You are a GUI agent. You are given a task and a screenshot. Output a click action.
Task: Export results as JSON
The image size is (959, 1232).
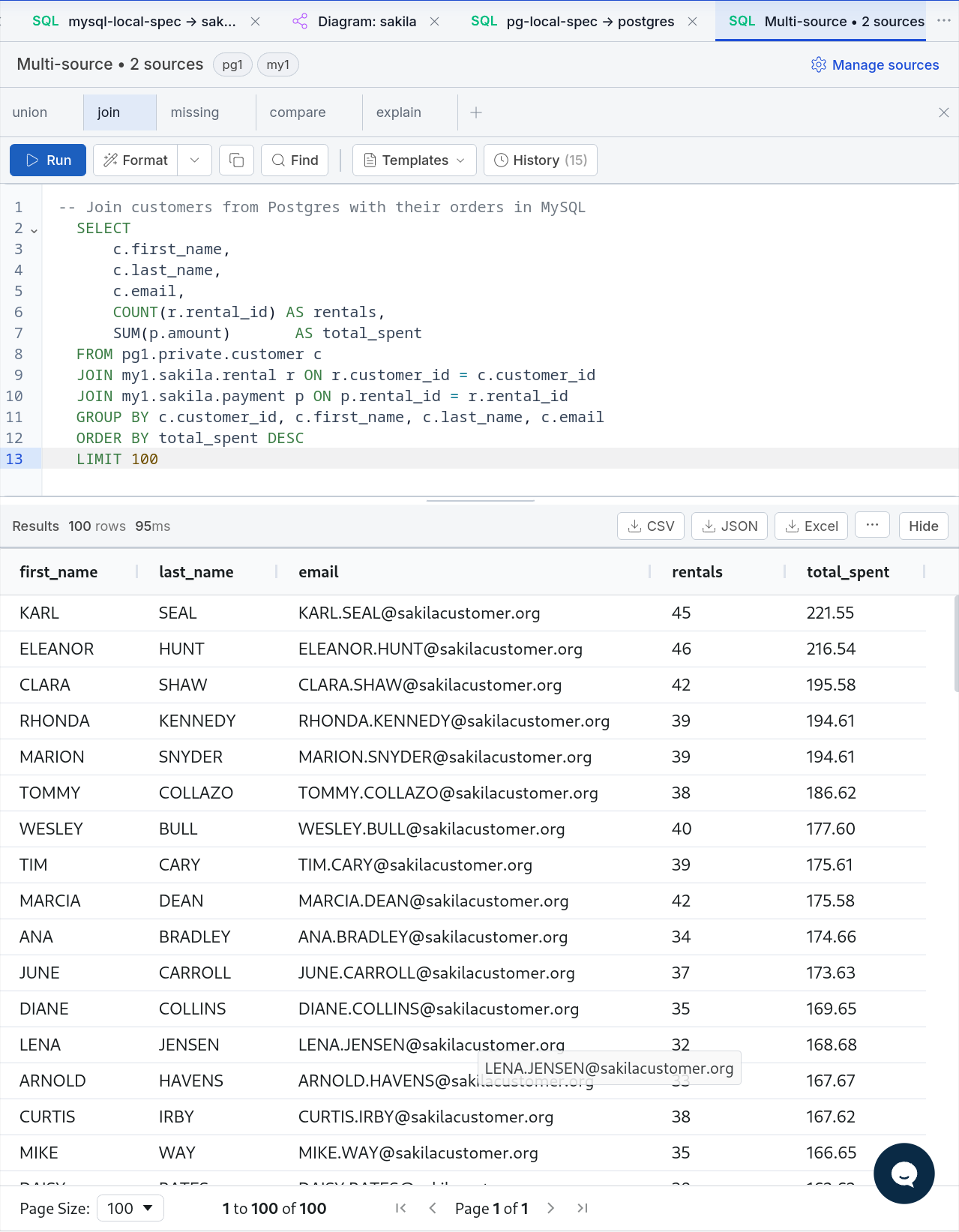730,526
